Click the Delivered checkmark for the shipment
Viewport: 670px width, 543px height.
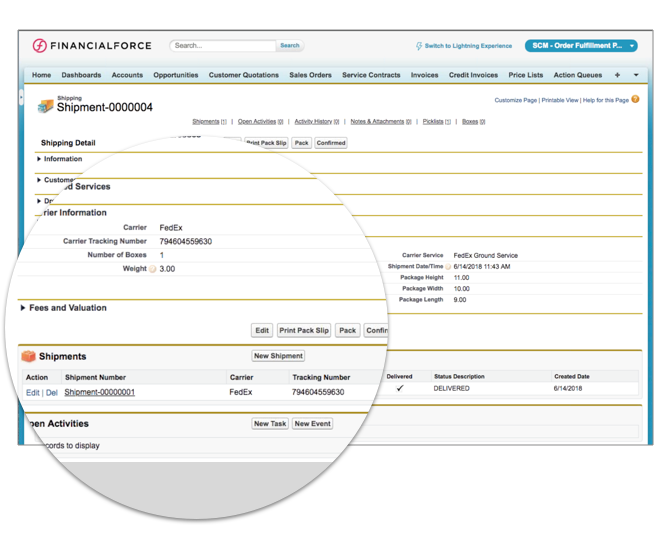tap(400, 388)
